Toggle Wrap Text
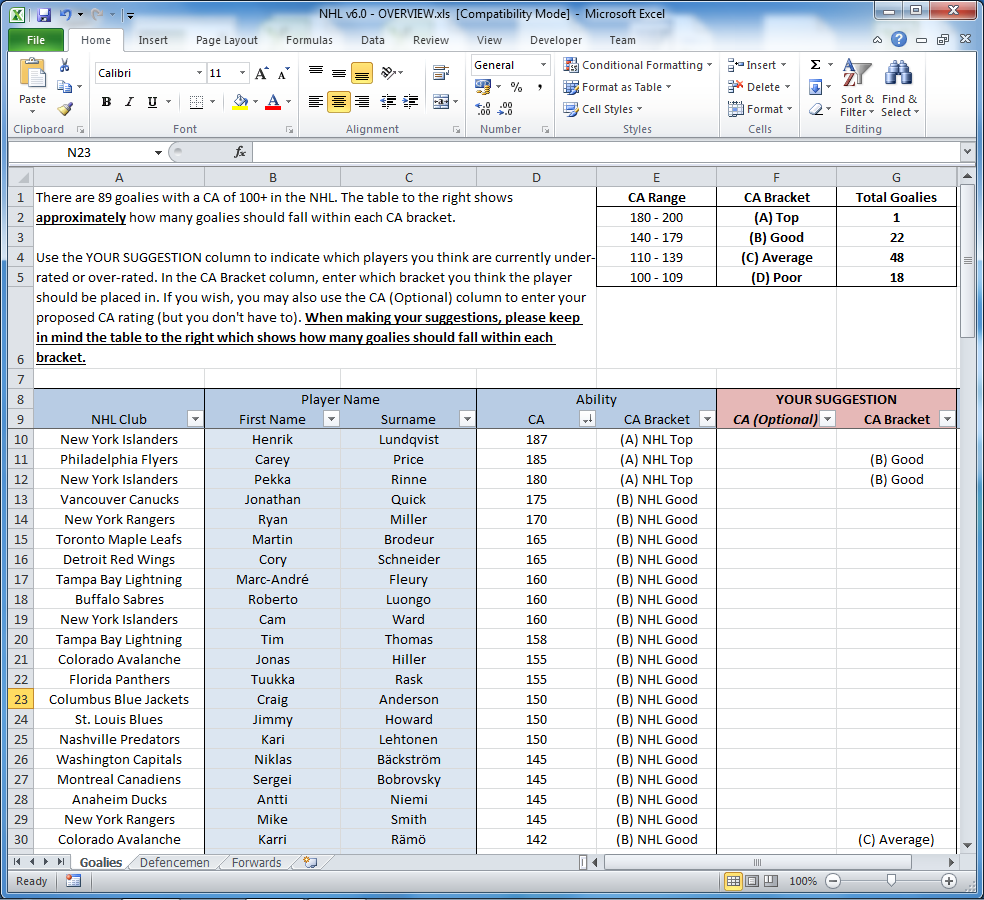The height and width of the screenshot is (900, 984). (x=441, y=73)
